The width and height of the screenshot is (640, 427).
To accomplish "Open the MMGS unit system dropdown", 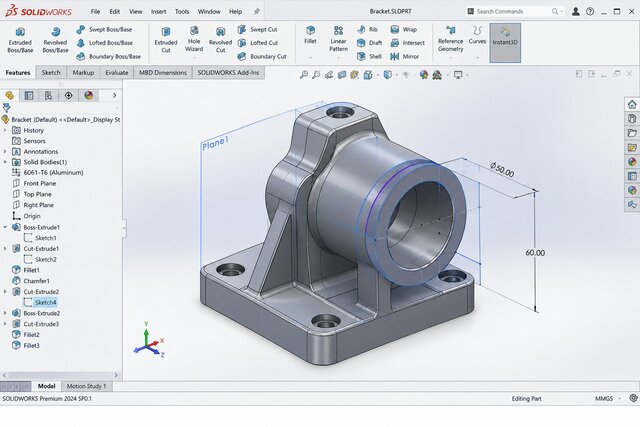I will point(608,398).
